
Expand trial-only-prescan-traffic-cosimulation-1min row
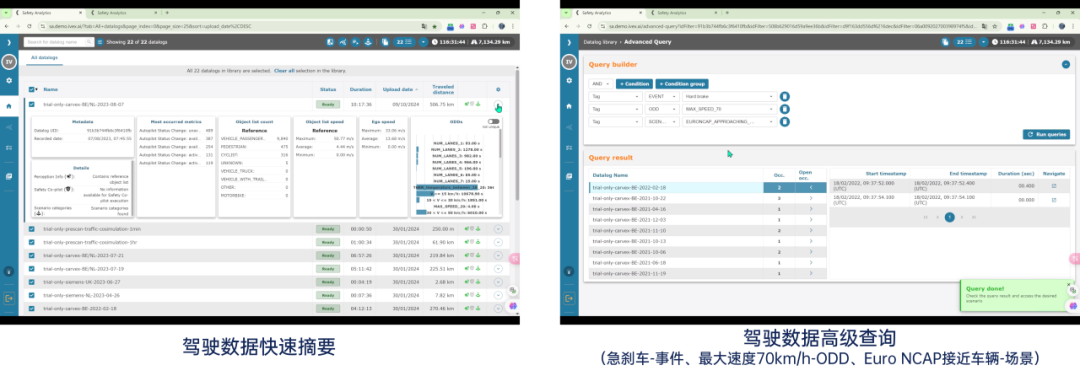click(x=498, y=229)
